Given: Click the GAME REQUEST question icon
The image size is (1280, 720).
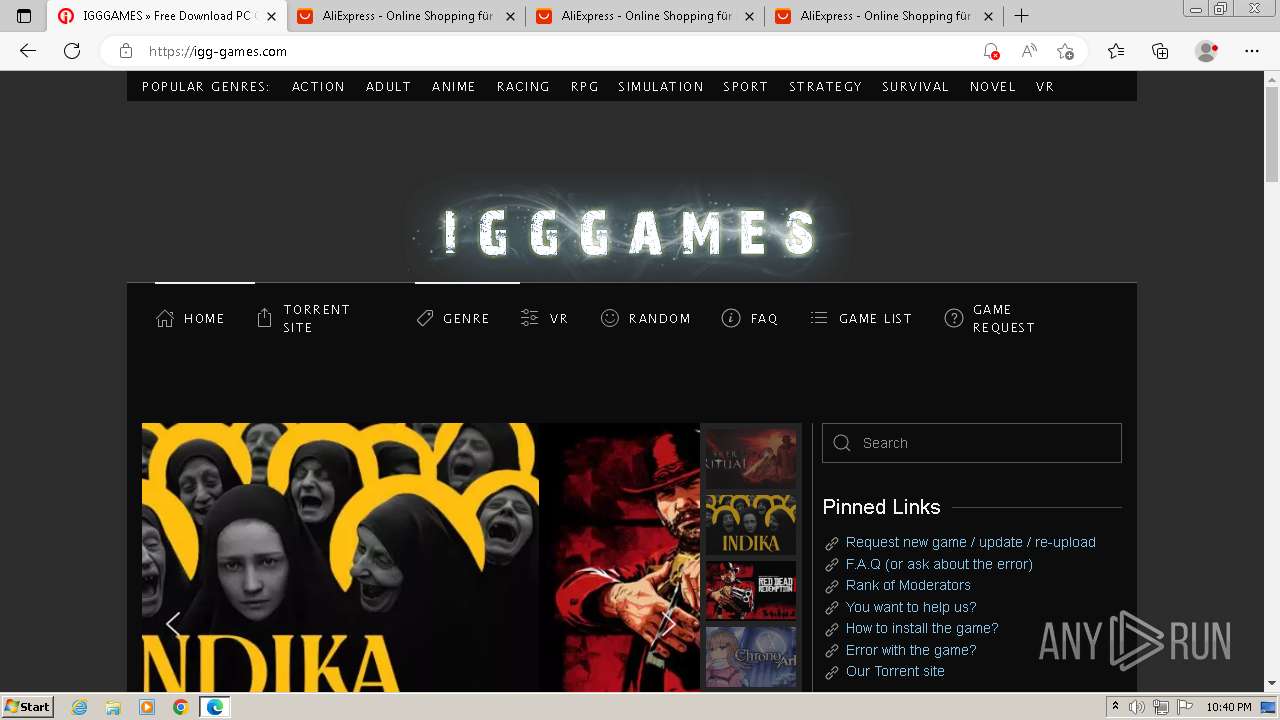Looking at the screenshot, I should click(x=954, y=318).
